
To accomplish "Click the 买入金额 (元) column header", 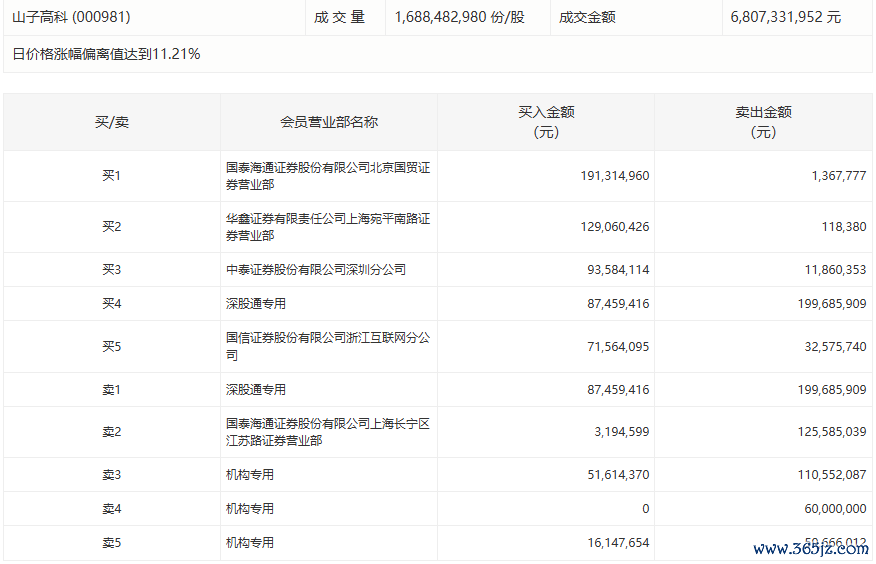I will pos(546,122).
